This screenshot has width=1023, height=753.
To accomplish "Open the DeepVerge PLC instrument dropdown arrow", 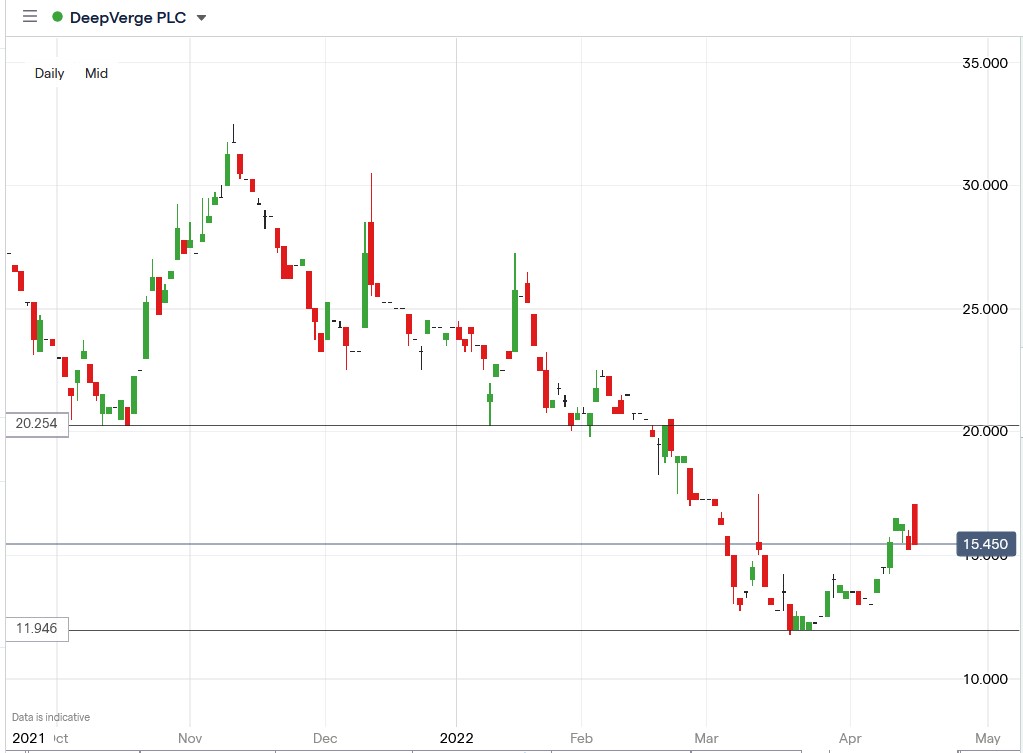I will pos(199,17).
